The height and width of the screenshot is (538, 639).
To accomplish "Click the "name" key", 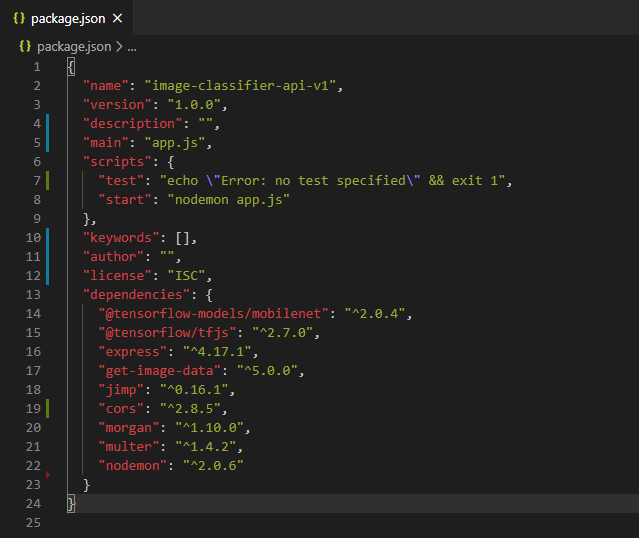I will click(x=106, y=86).
